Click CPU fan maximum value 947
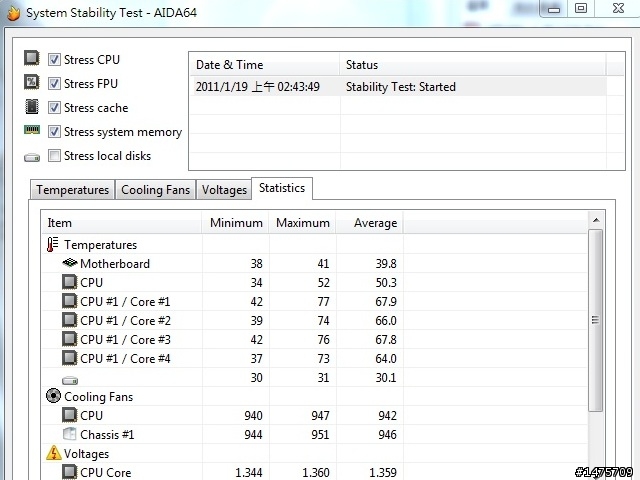This screenshot has height=480, width=640. point(320,416)
